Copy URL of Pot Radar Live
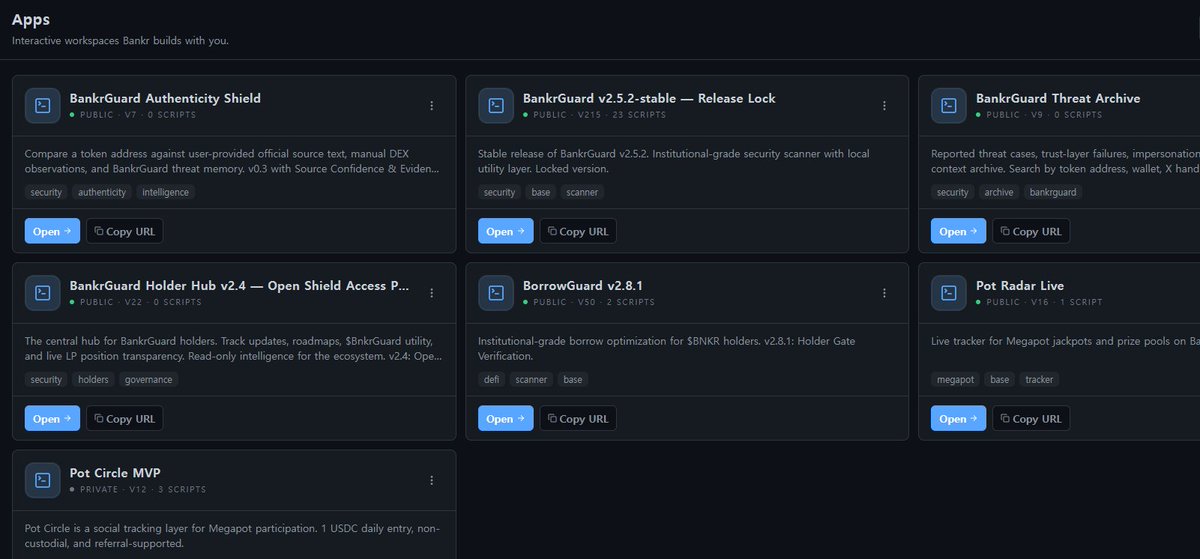The height and width of the screenshot is (559, 1200). [1031, 418]
